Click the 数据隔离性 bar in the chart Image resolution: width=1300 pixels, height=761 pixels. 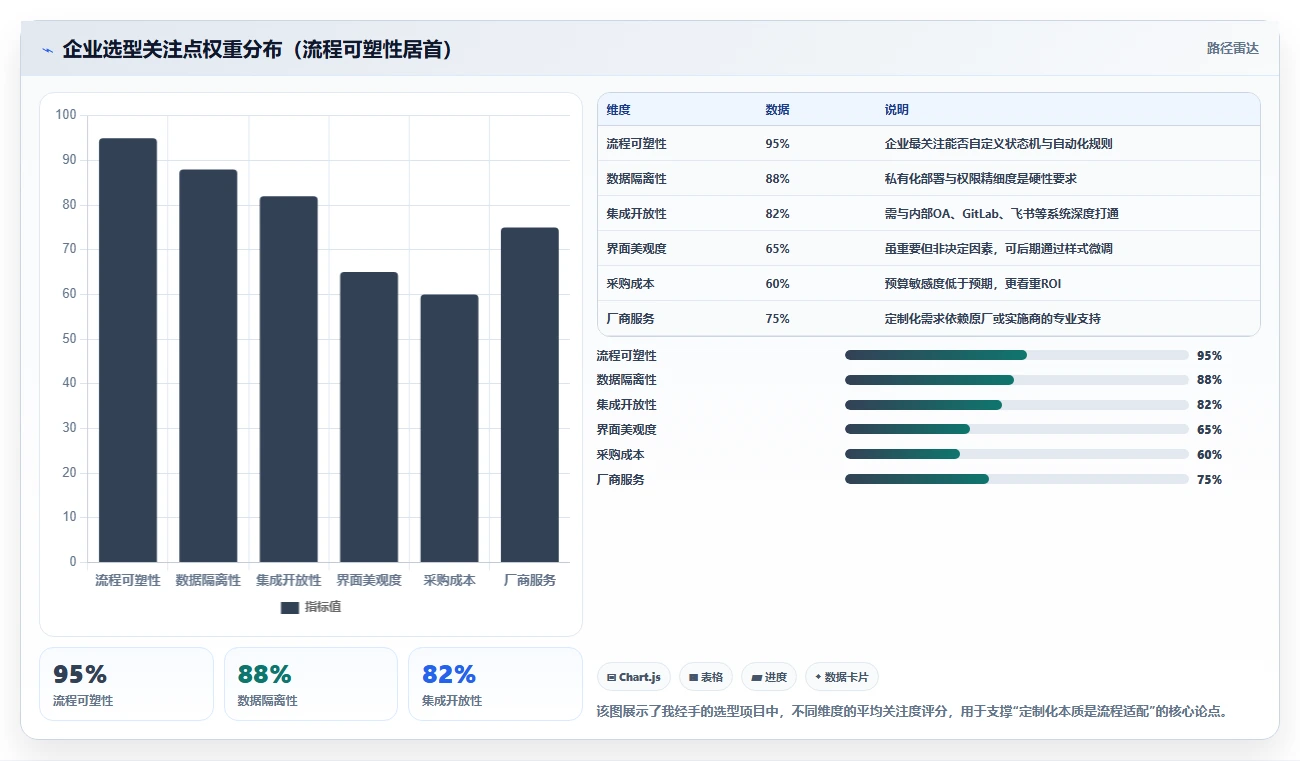[208, 366]
